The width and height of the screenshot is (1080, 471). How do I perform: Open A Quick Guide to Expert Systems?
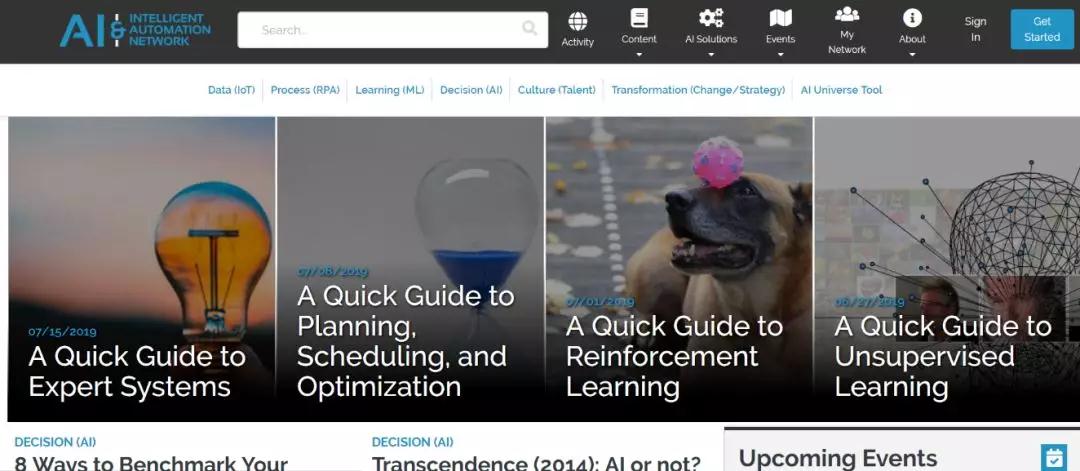[137, 371]
